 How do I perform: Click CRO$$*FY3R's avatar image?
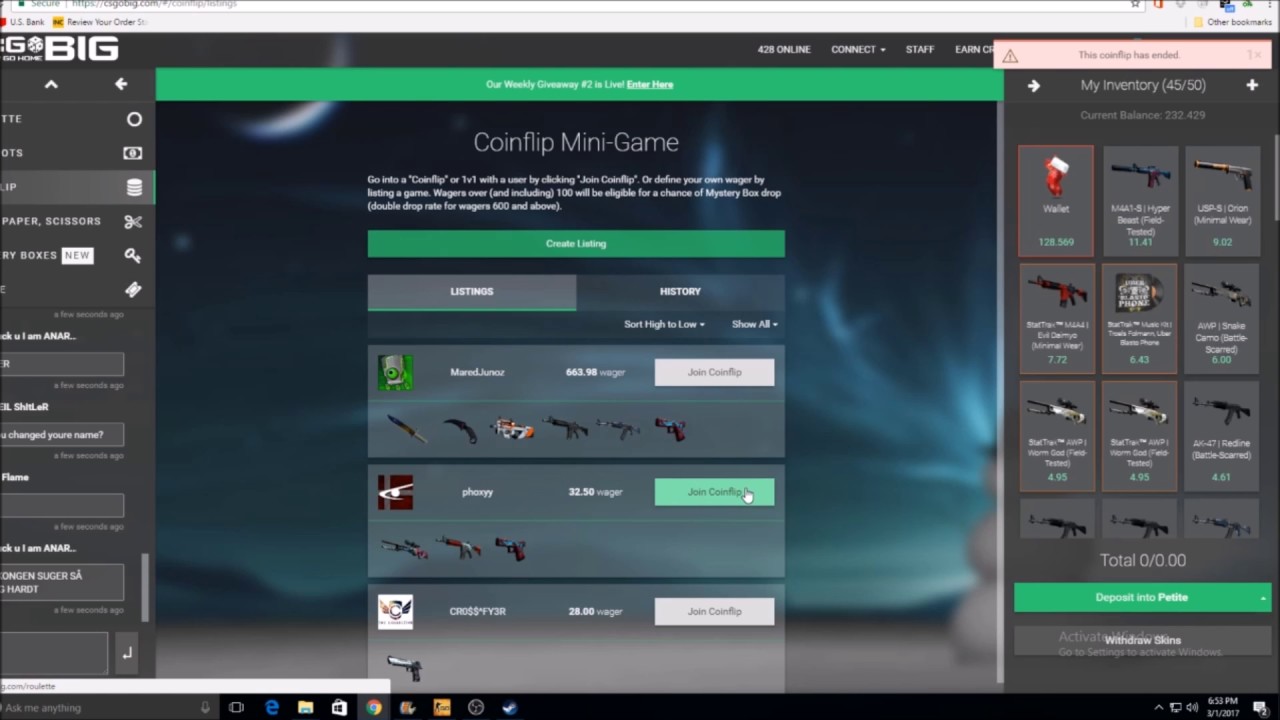[x=395, y=611]
